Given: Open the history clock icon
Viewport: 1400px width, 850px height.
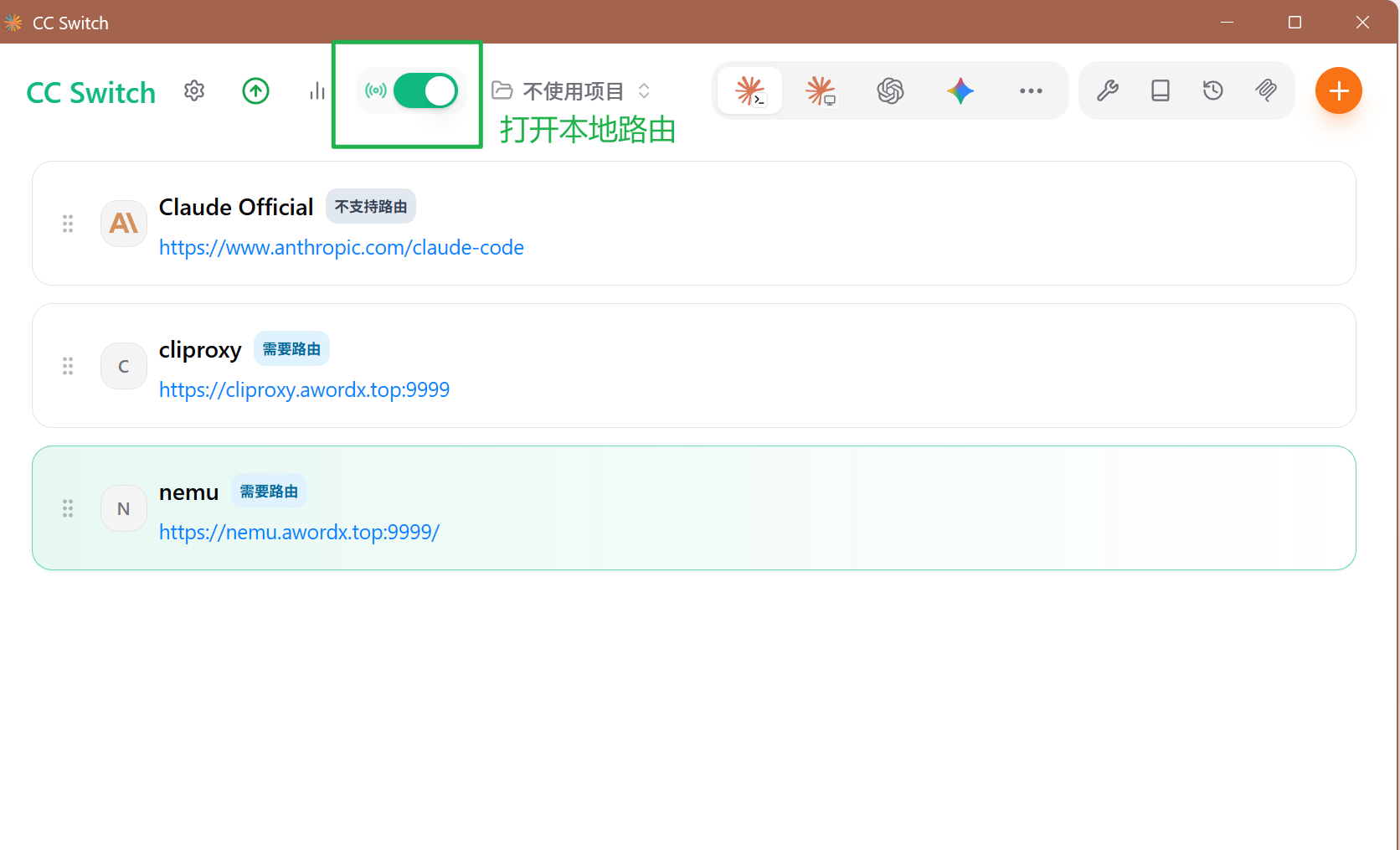Looking at the screenshot, I should pyautogui.click(x=1213, y=90).
